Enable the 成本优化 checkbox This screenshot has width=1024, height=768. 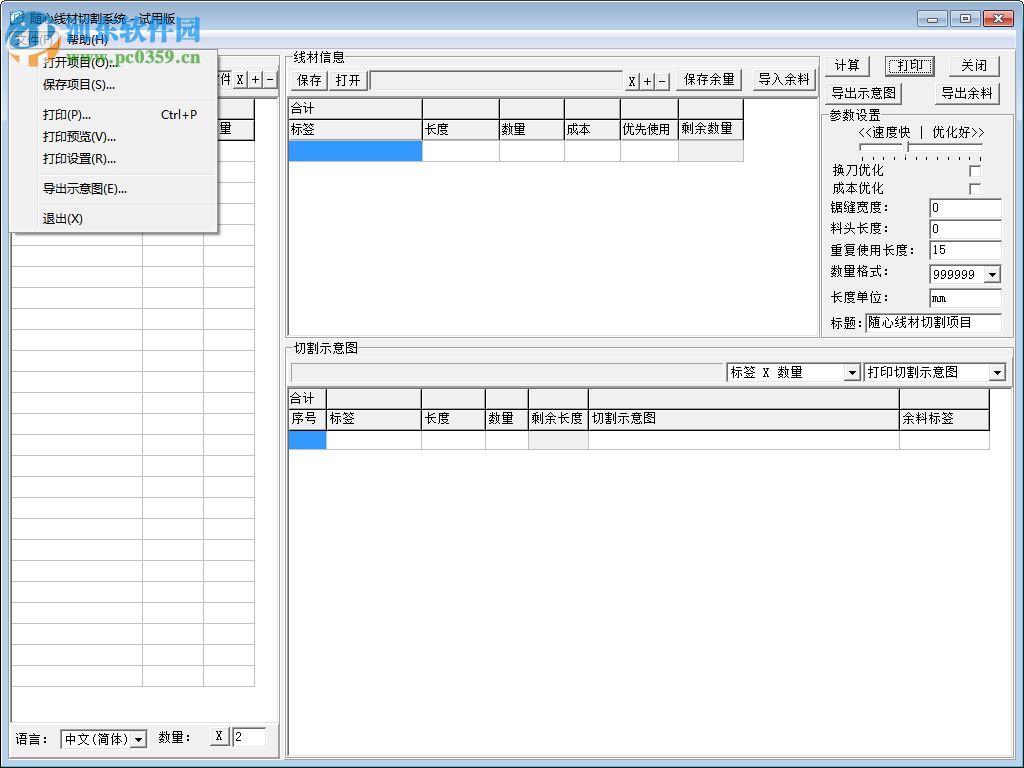974,189
